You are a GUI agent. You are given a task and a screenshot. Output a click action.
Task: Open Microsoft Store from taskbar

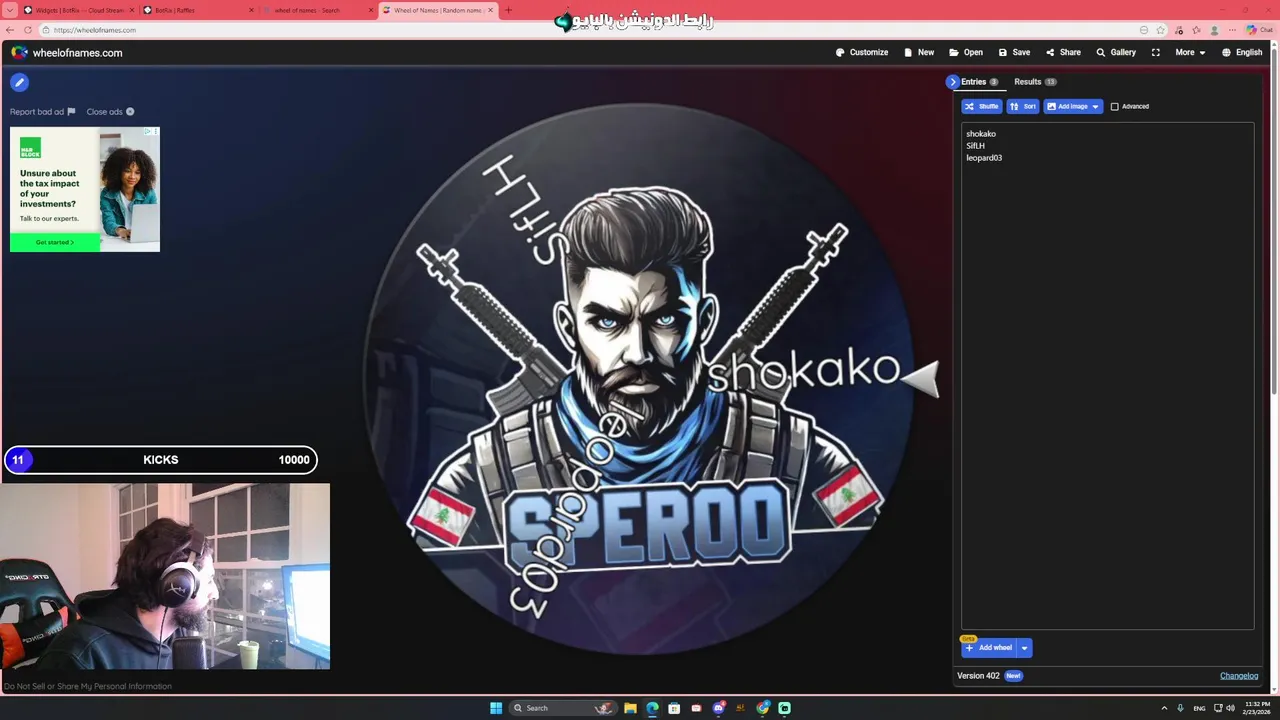coord(675,708)
